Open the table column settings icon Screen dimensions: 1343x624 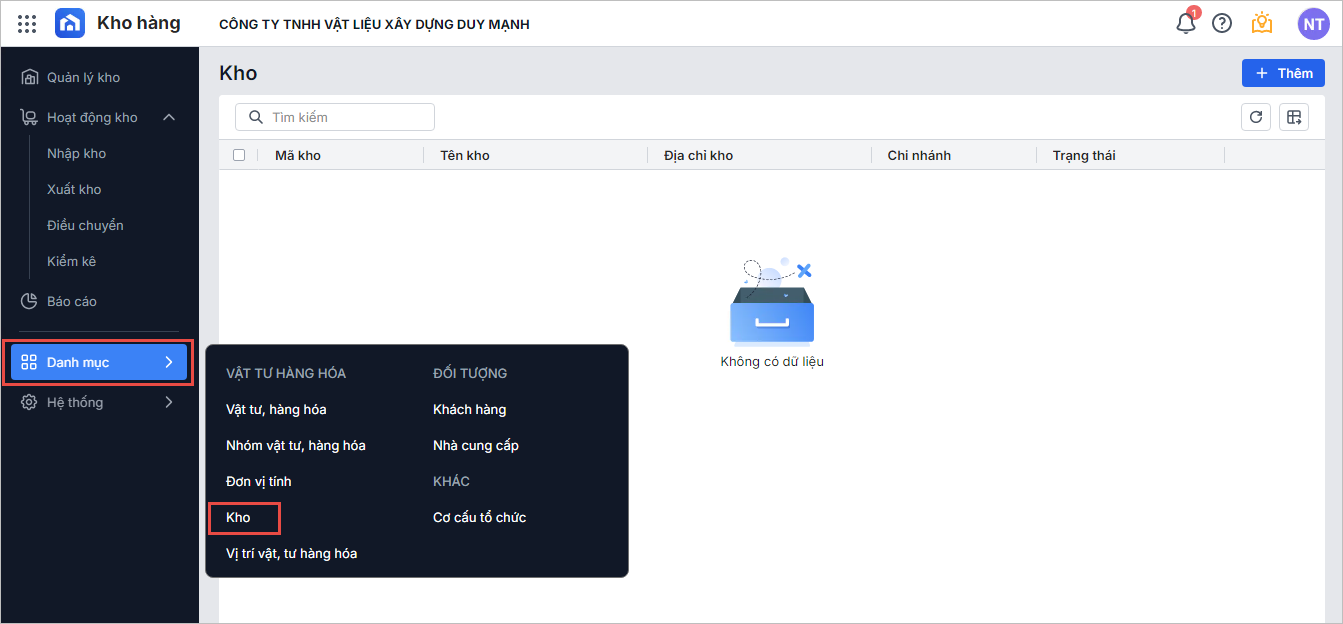point(1294,117)
